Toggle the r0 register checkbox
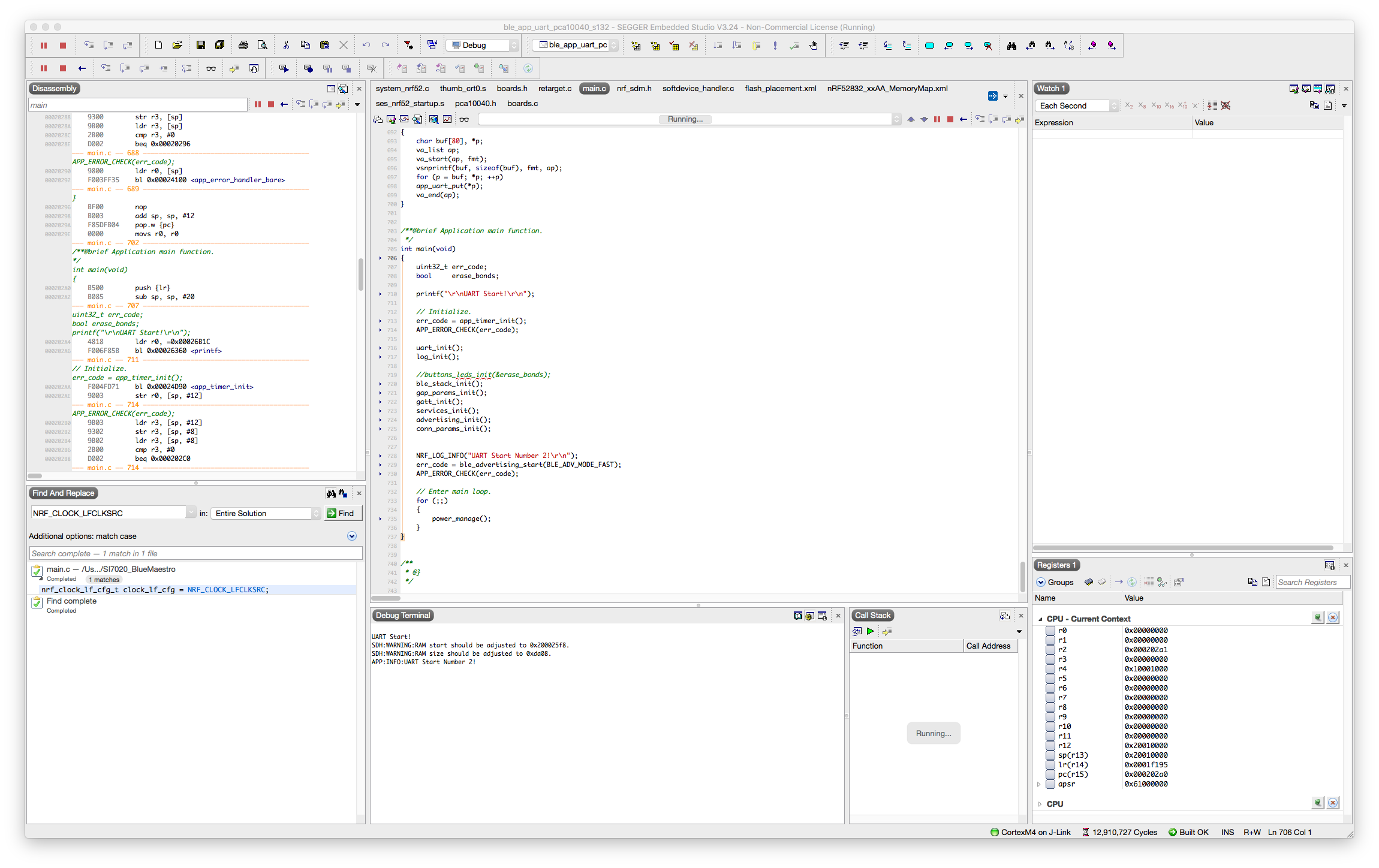 click(1050, 631)
